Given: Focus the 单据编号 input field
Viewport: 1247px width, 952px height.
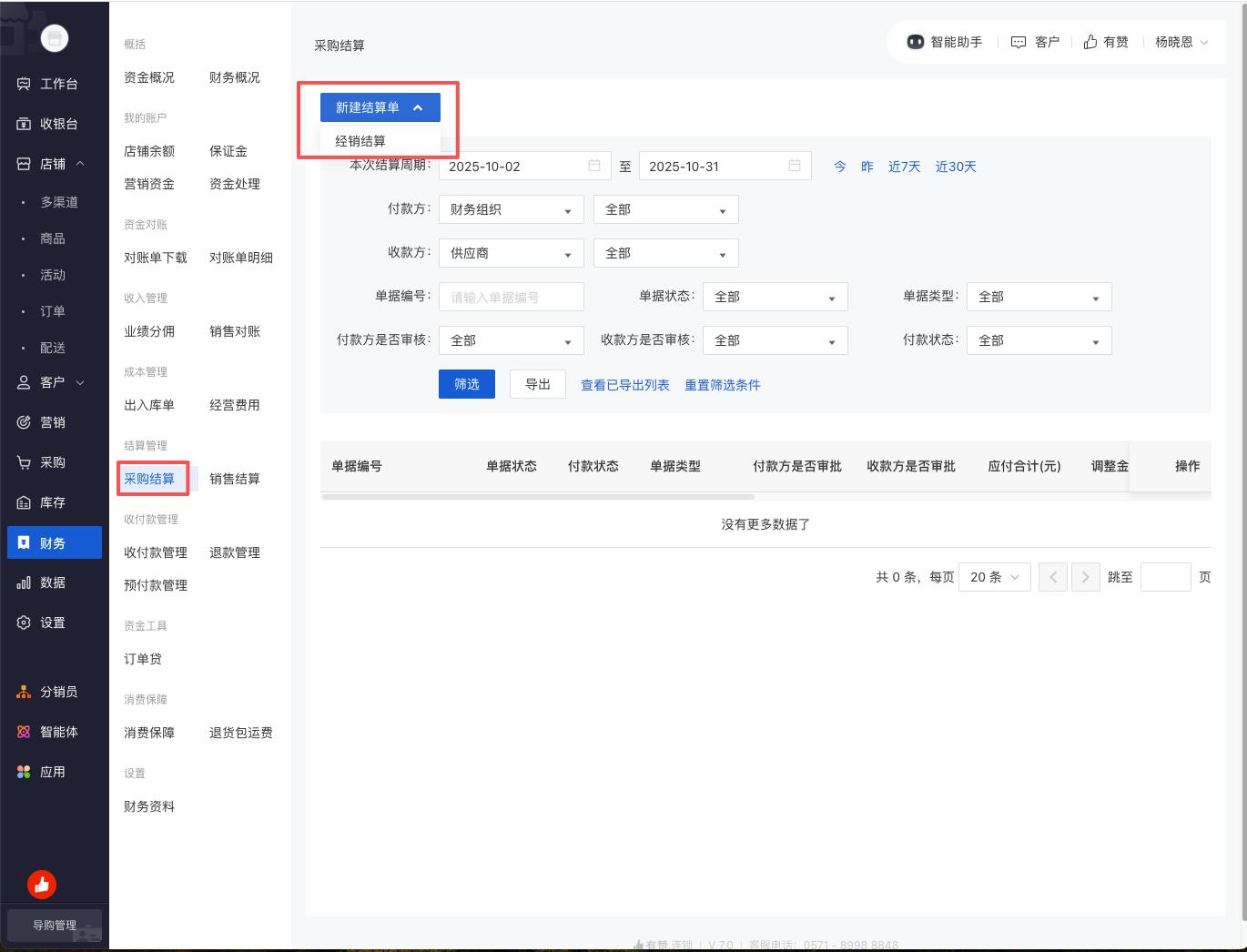Looking at the screenshot, I should [x=511, y=297].
